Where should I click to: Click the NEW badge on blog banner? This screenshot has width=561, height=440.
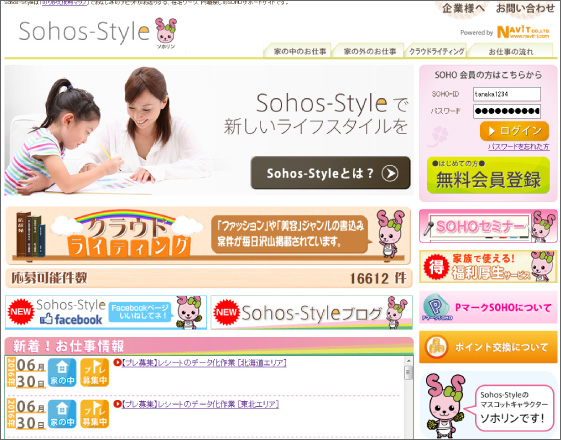click(x=226, y=312)
